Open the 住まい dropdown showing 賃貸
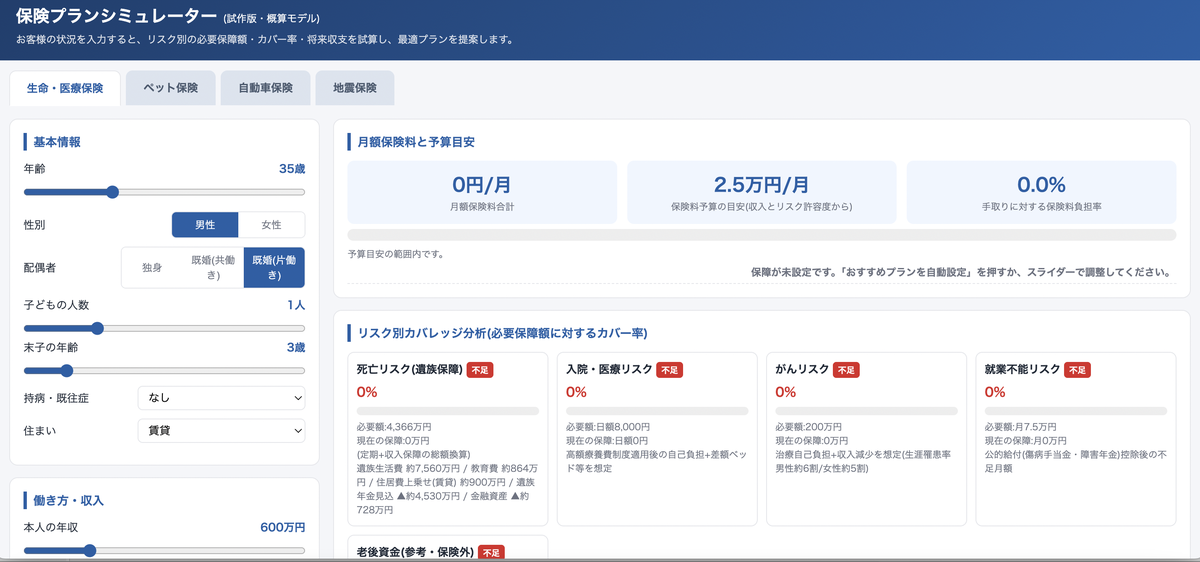1200x562 pixels. pos(221,431)
